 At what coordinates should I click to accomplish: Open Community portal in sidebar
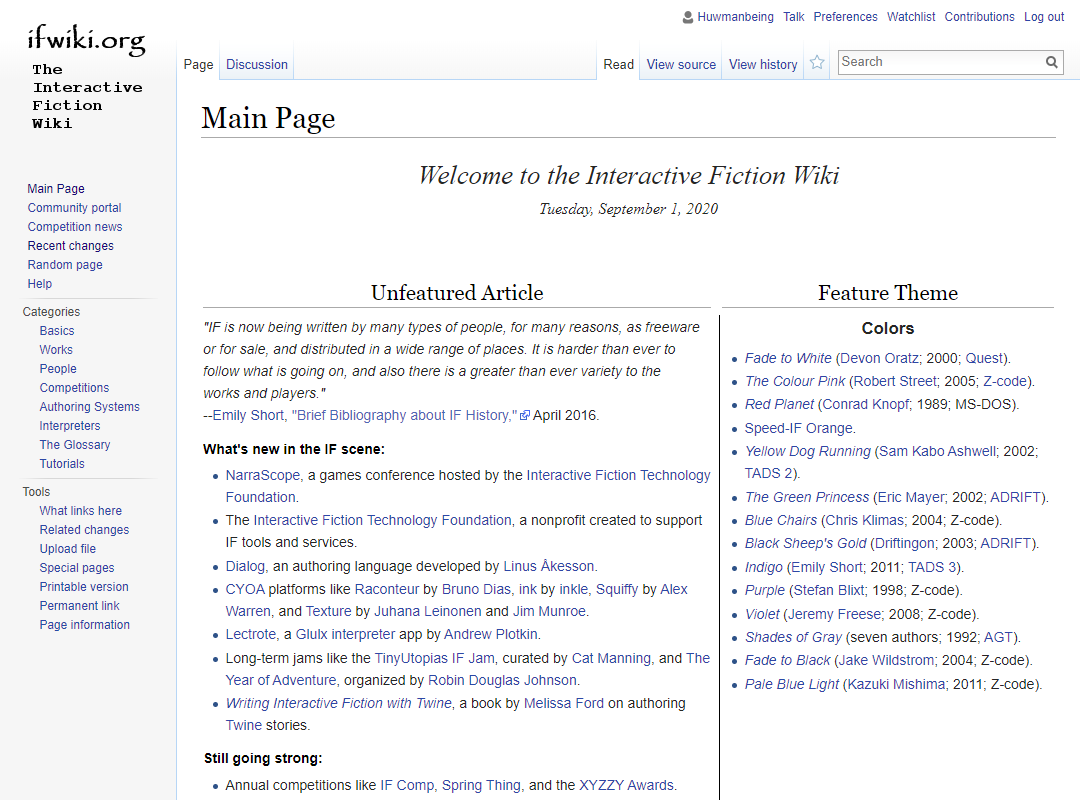click(74, 207)
